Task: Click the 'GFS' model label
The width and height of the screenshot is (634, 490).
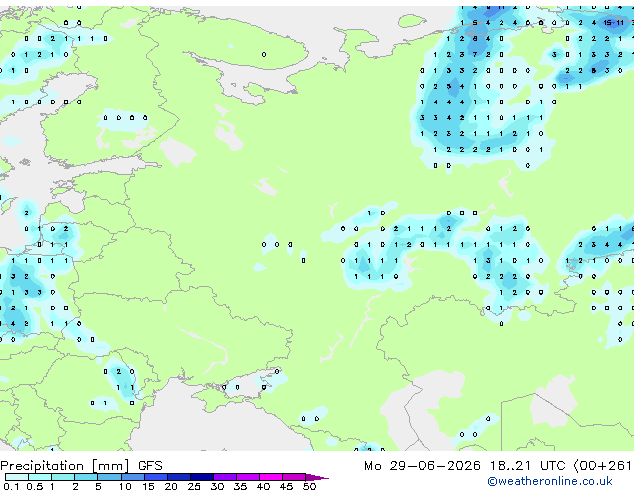Action: point(150,466)
